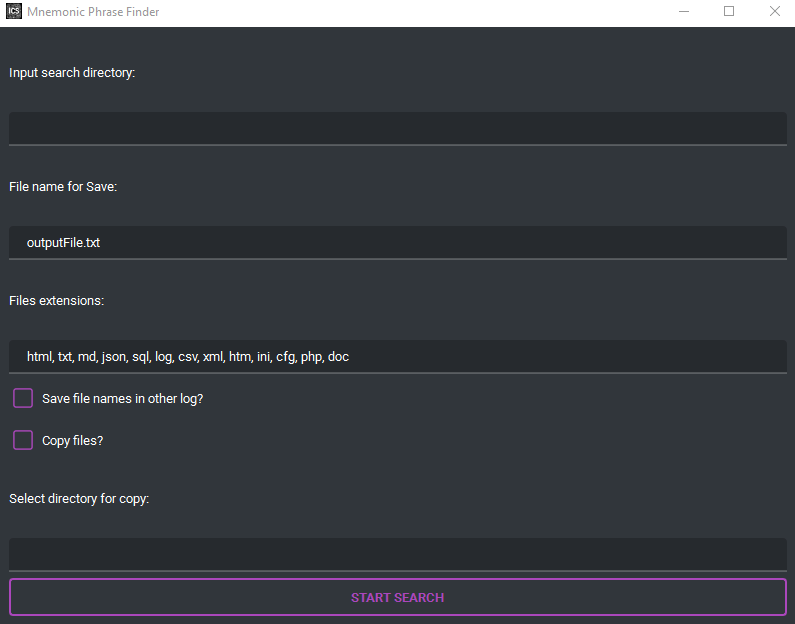Enable the save file names checkbox
This screenshot has width=795, height=624.
[23, 398]
